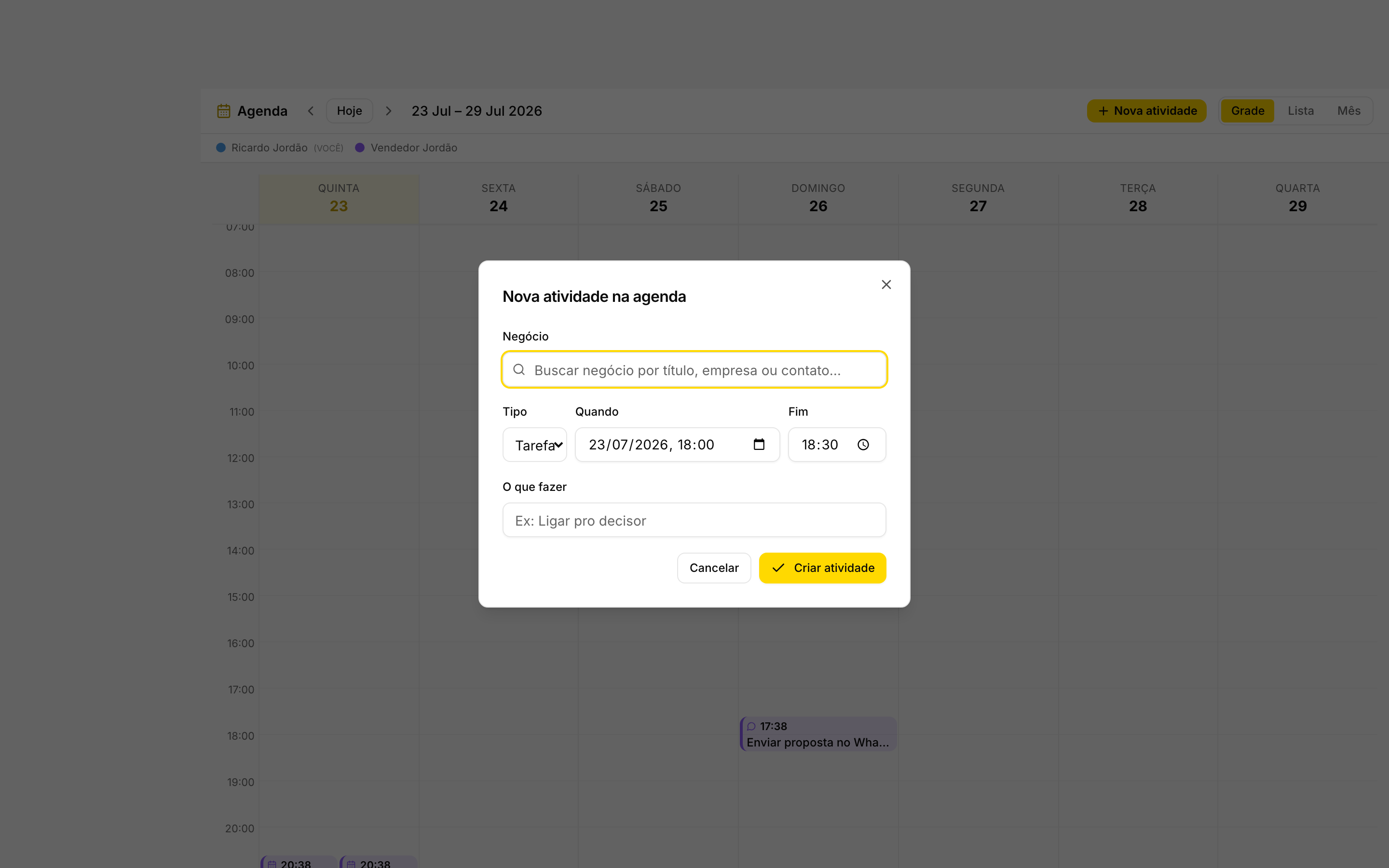Switch to the Lista view tab
1389x868 pixels.
point(1301,111)
